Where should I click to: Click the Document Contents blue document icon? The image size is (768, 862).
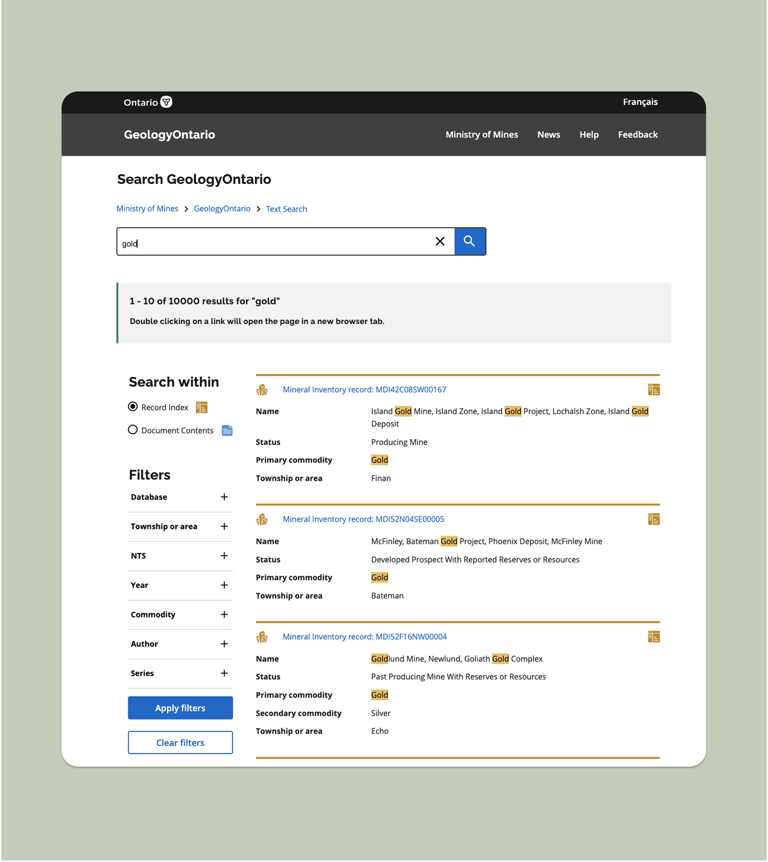[227, 430]
